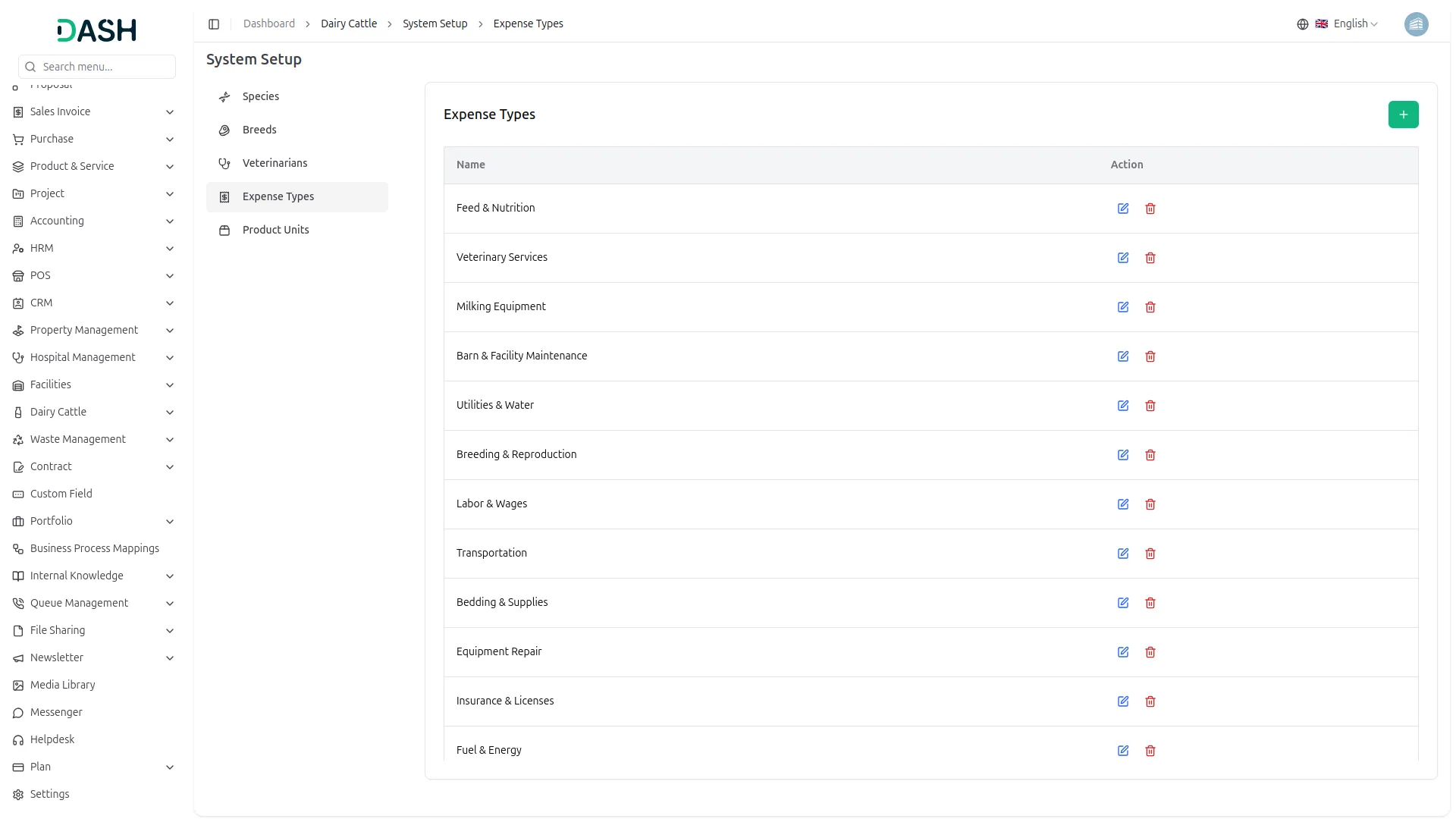
Task: Toggle the sidebar collapse icon
Action: pos(214,24)
